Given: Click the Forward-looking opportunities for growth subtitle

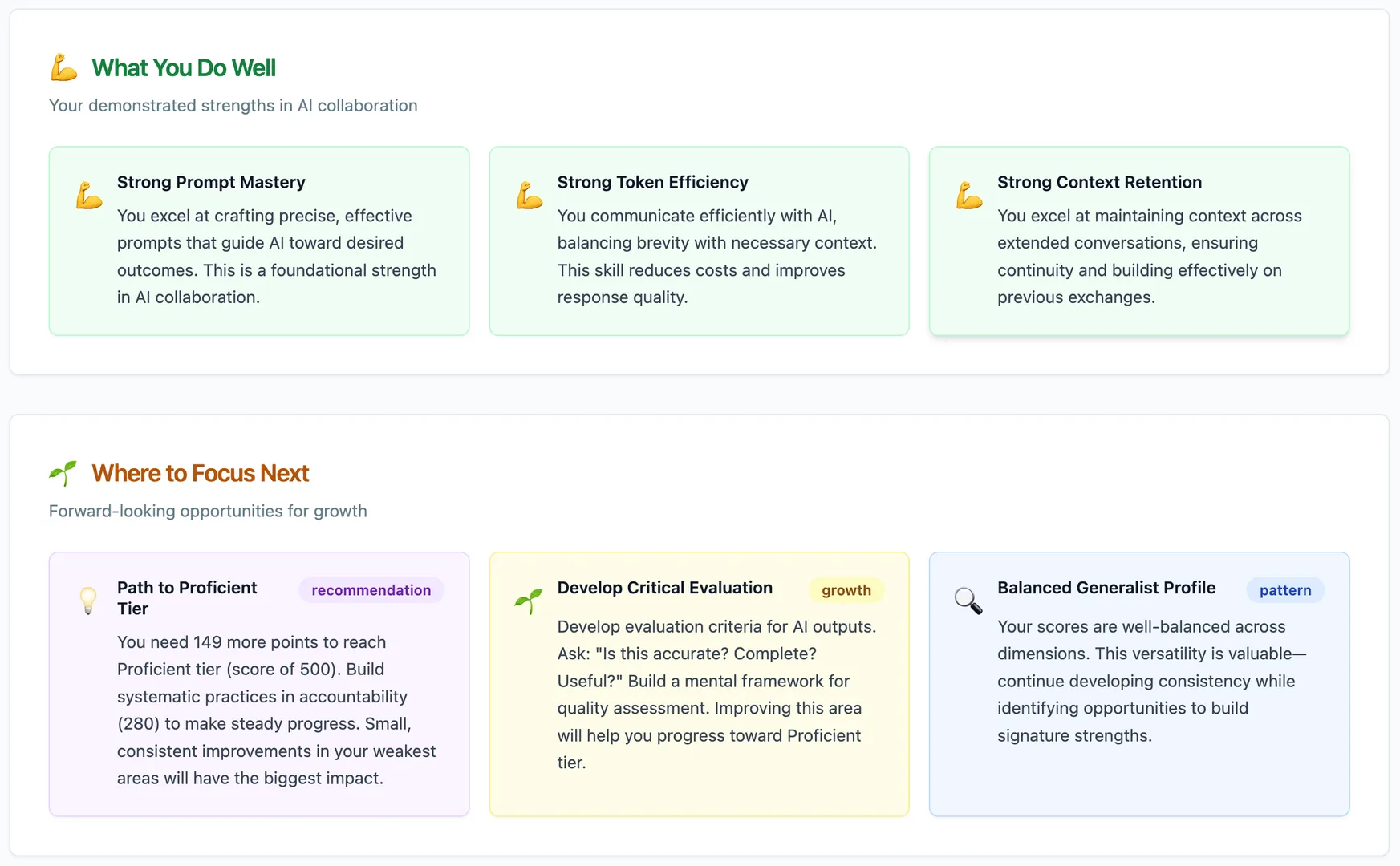Looking at the screenshot, I should point(208,512).
